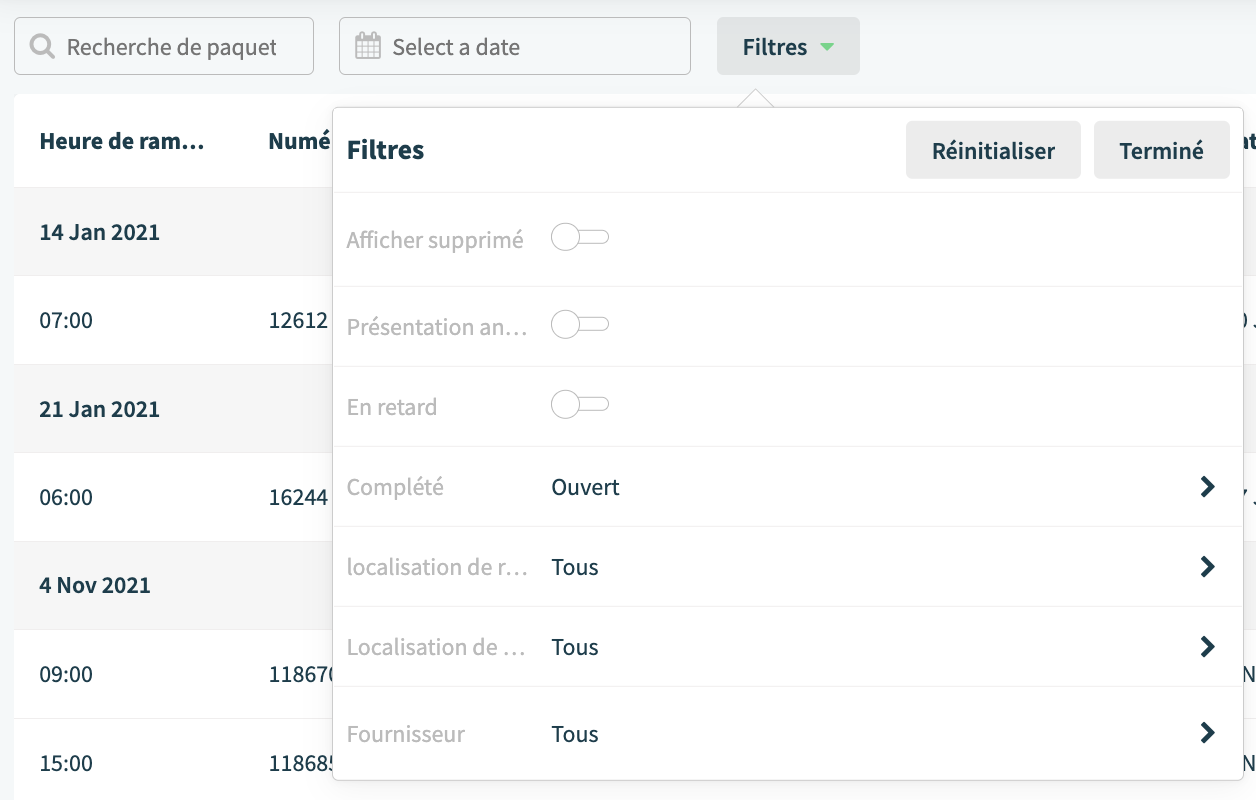
Task: Click the magnifier icon in package search
Action: (42, 46)
